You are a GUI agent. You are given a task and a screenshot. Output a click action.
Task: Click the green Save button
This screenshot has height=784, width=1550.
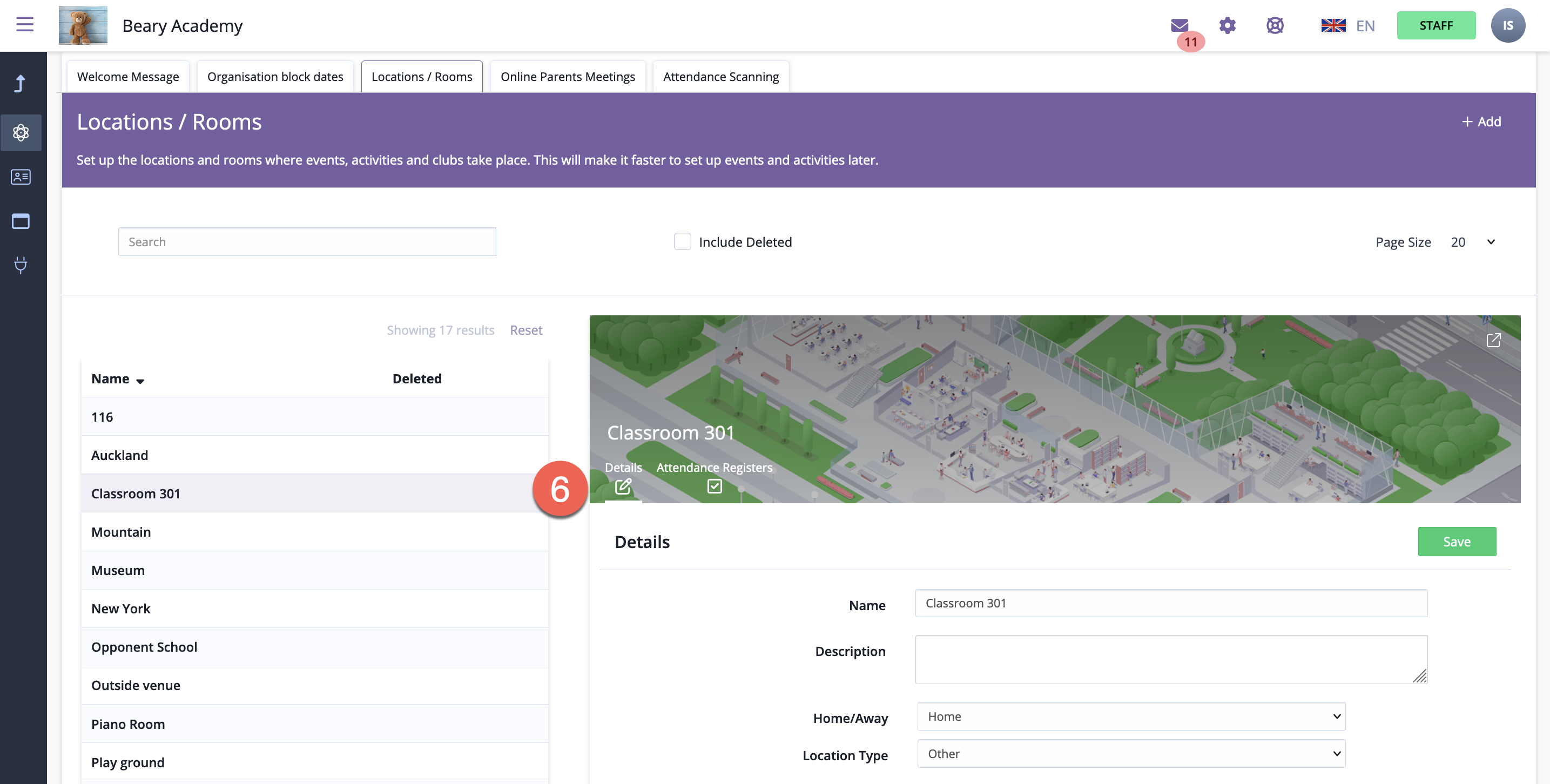1456,542
